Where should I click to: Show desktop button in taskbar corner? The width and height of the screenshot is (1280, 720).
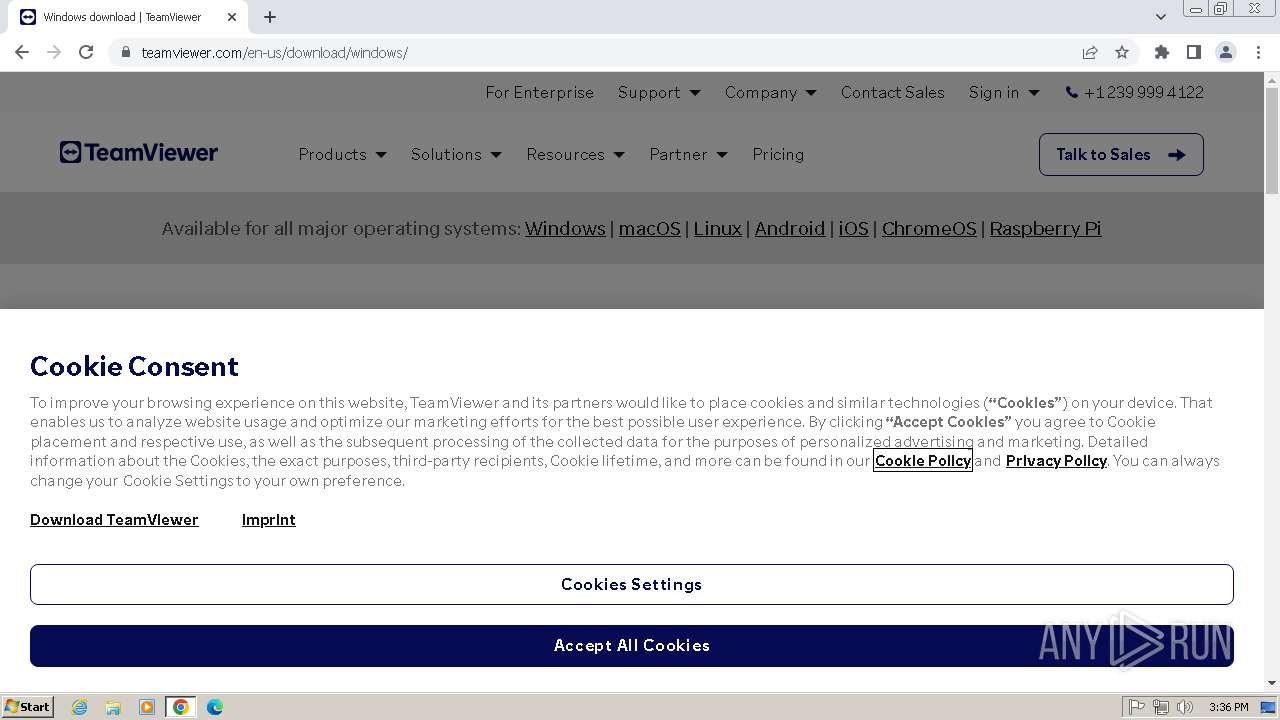1268,707
